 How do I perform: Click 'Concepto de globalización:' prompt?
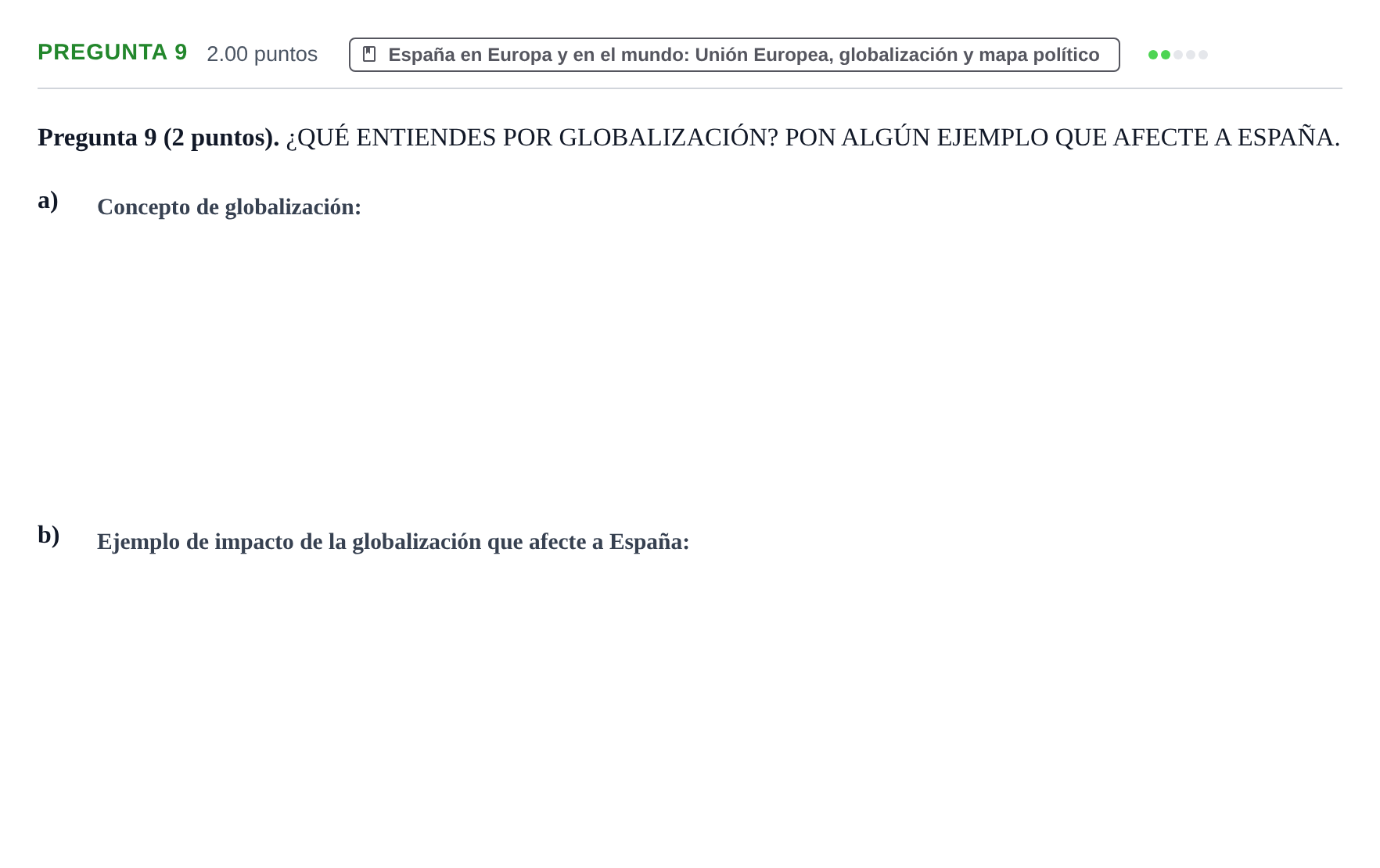pyautogui.click(x=229, y=207)
